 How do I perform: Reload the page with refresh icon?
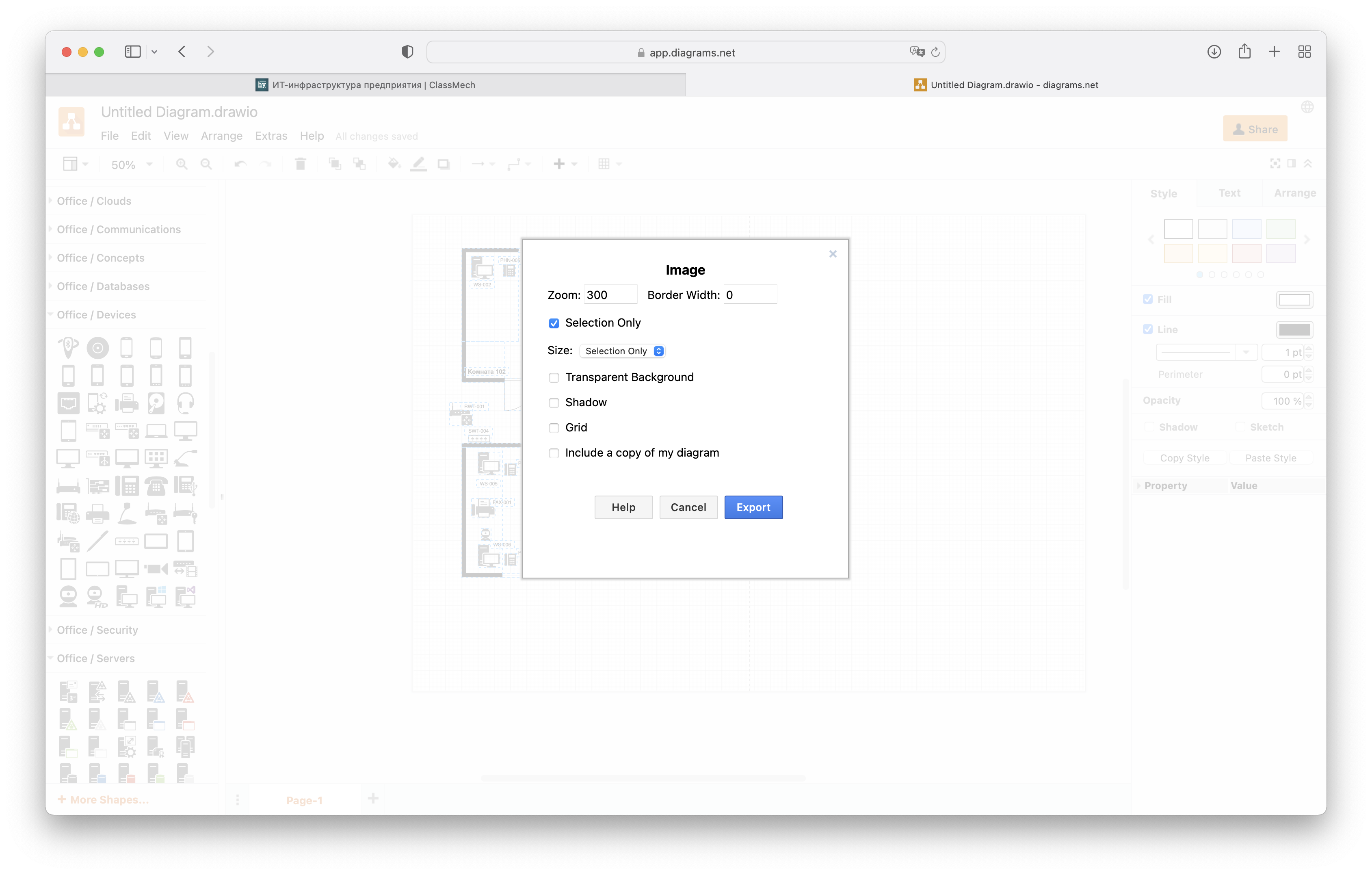click(935, 52)
